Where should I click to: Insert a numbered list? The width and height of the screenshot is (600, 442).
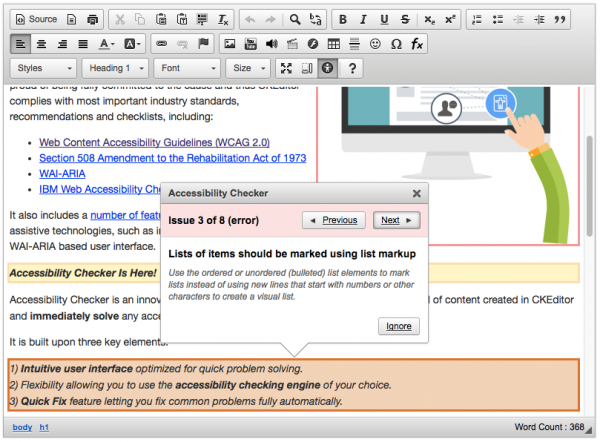(x=477, y=19)
